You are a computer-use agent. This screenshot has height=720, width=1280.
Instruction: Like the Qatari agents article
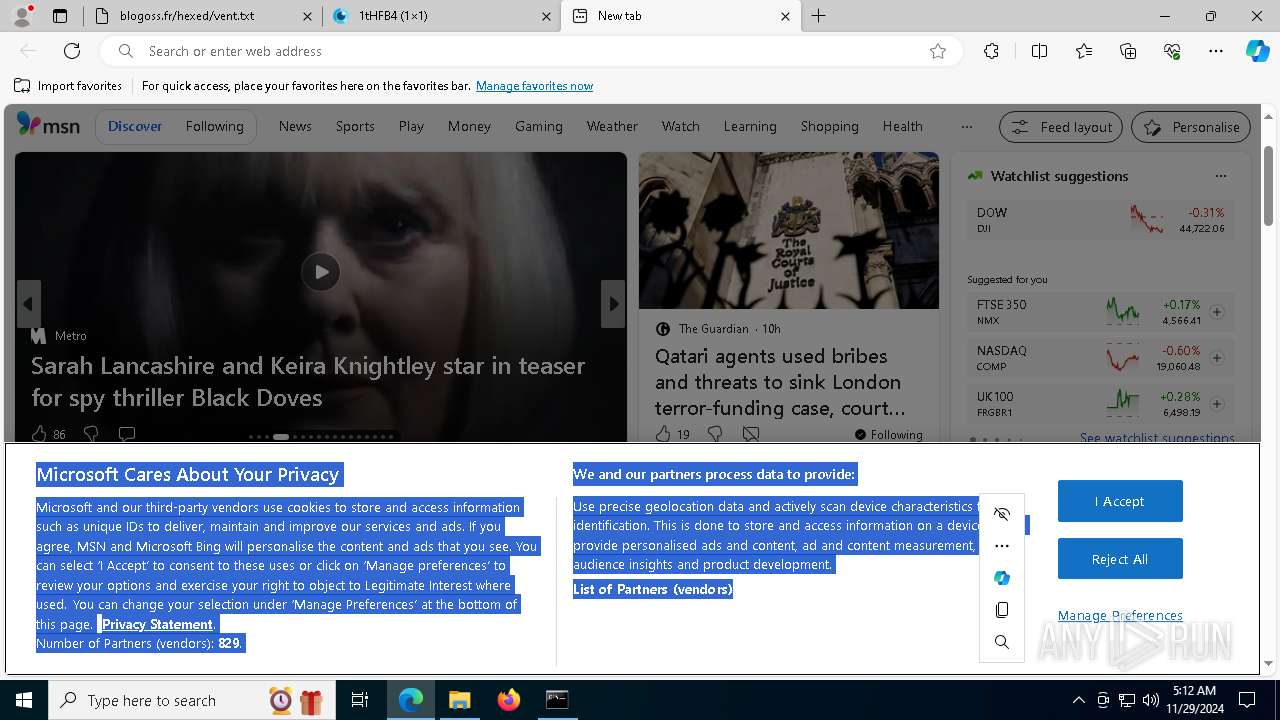coord(663,434)
